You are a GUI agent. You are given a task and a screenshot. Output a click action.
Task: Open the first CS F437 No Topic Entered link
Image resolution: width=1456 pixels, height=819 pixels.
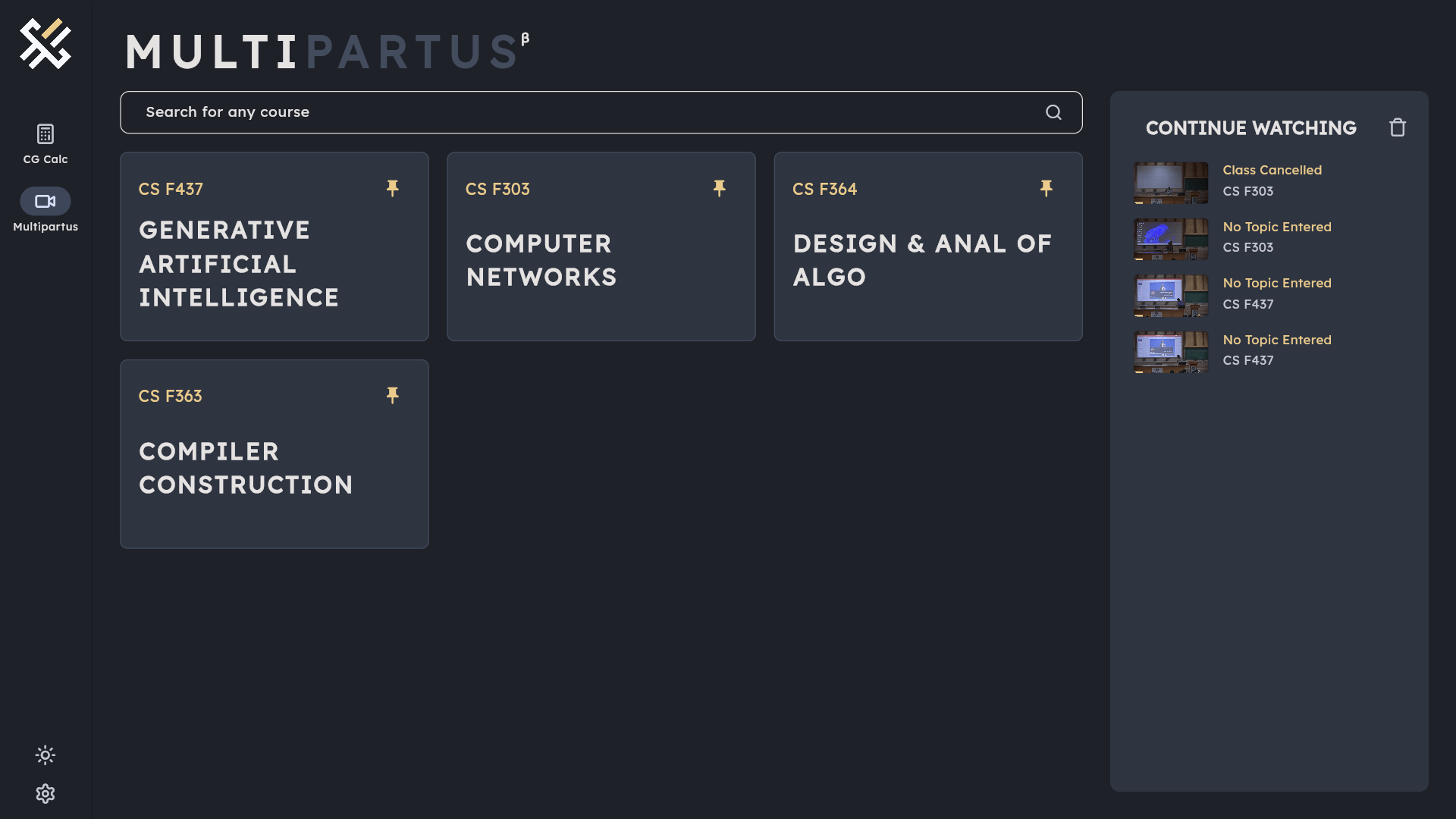pyautogui.click(x=1276, y=283)
